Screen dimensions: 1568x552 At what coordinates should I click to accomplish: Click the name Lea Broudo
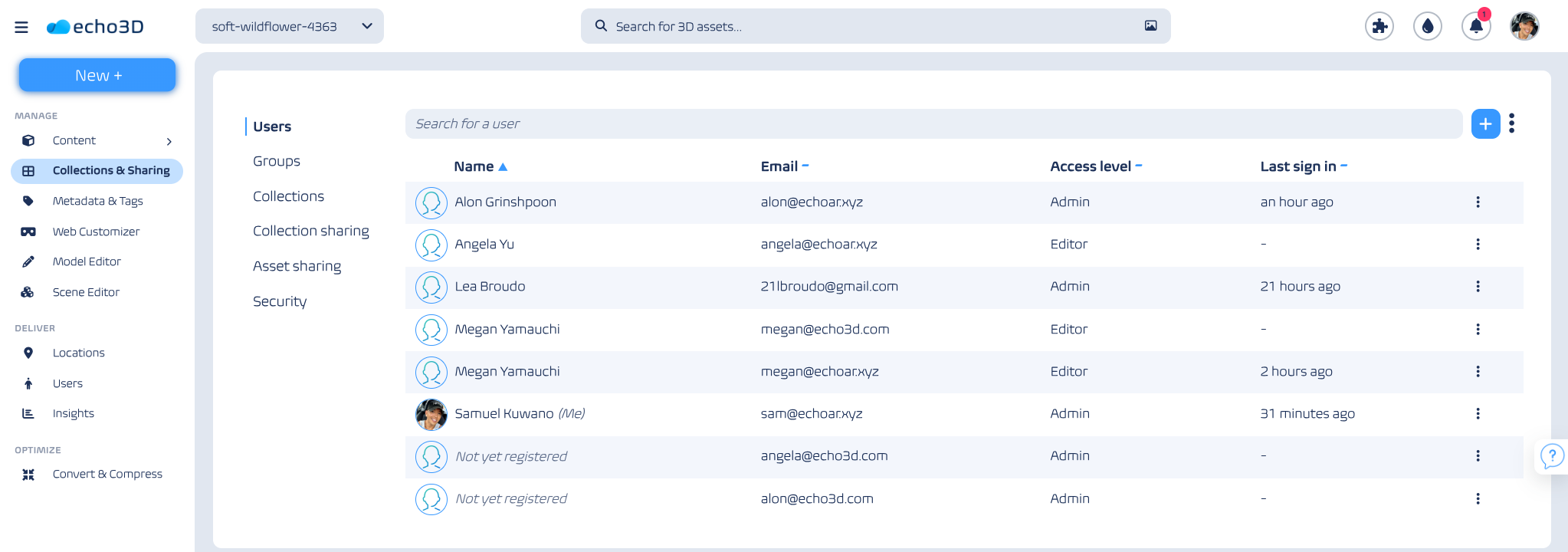(490, 287)
